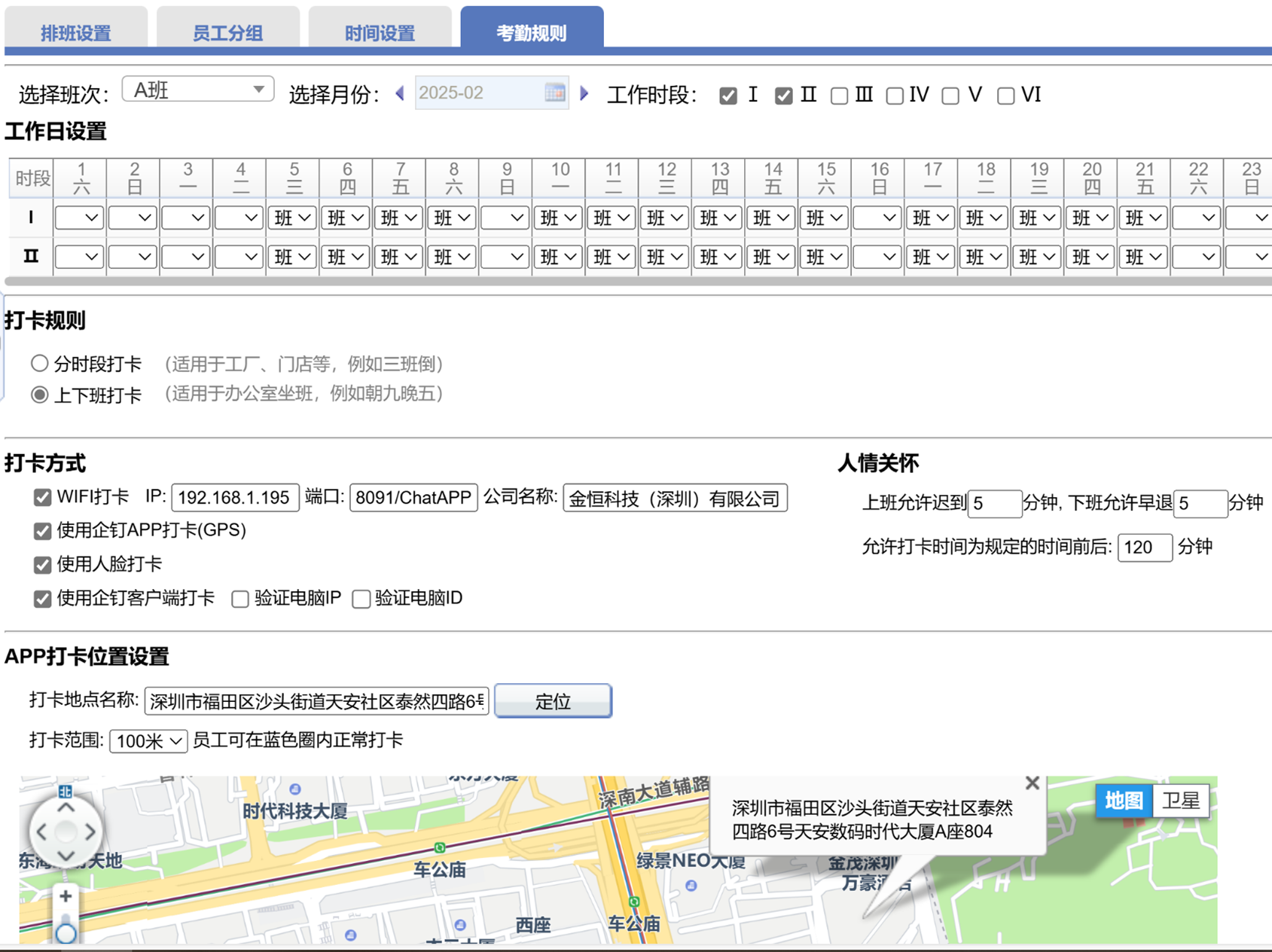Close the map address popup
Screen dimensions: 1272x952
tap(1032, 783)
